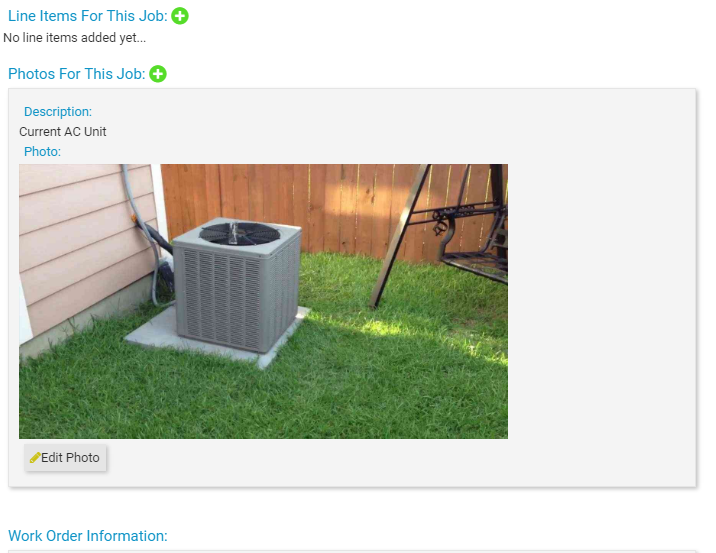Click the "Photo:" label above the image

[x=42, y=152]
